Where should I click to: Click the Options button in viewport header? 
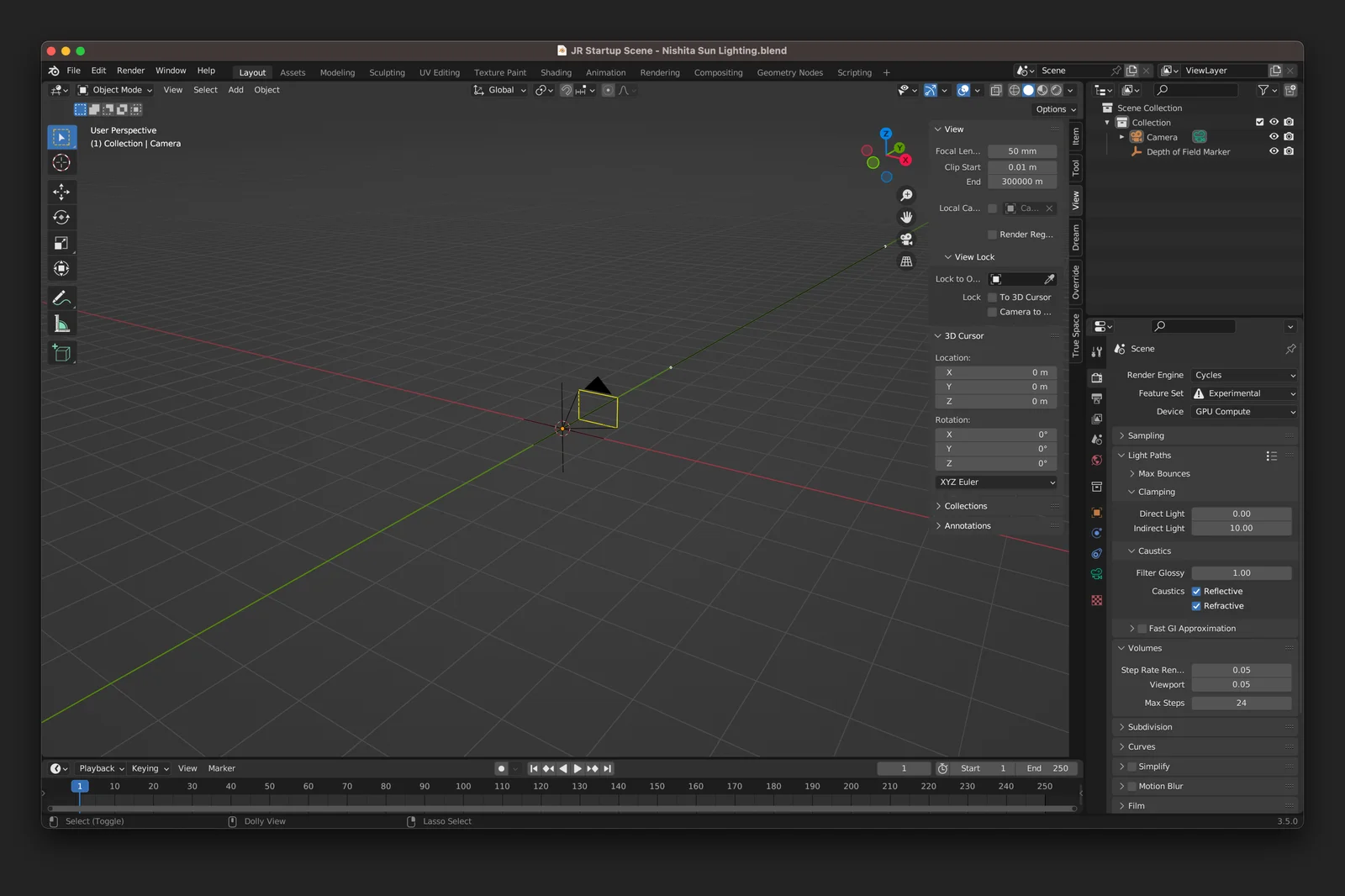[x=1055, y=109]
